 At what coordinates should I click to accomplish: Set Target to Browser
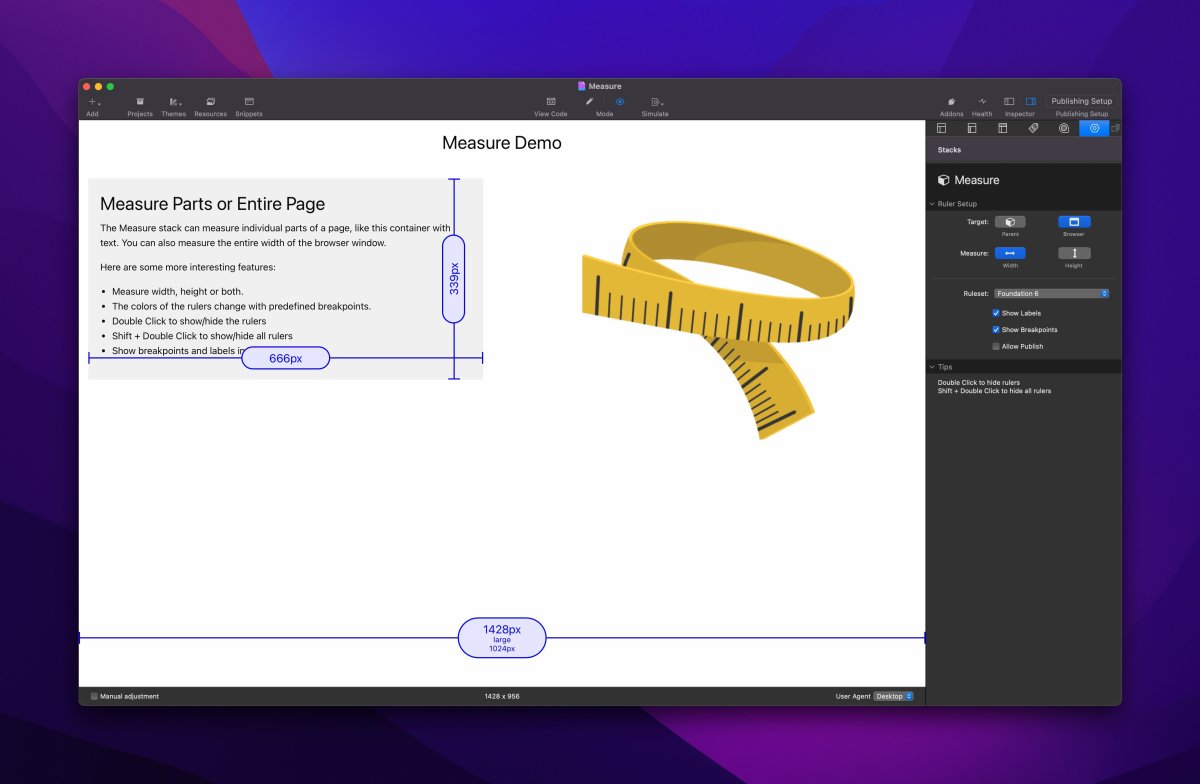(x=1074, y=222)
